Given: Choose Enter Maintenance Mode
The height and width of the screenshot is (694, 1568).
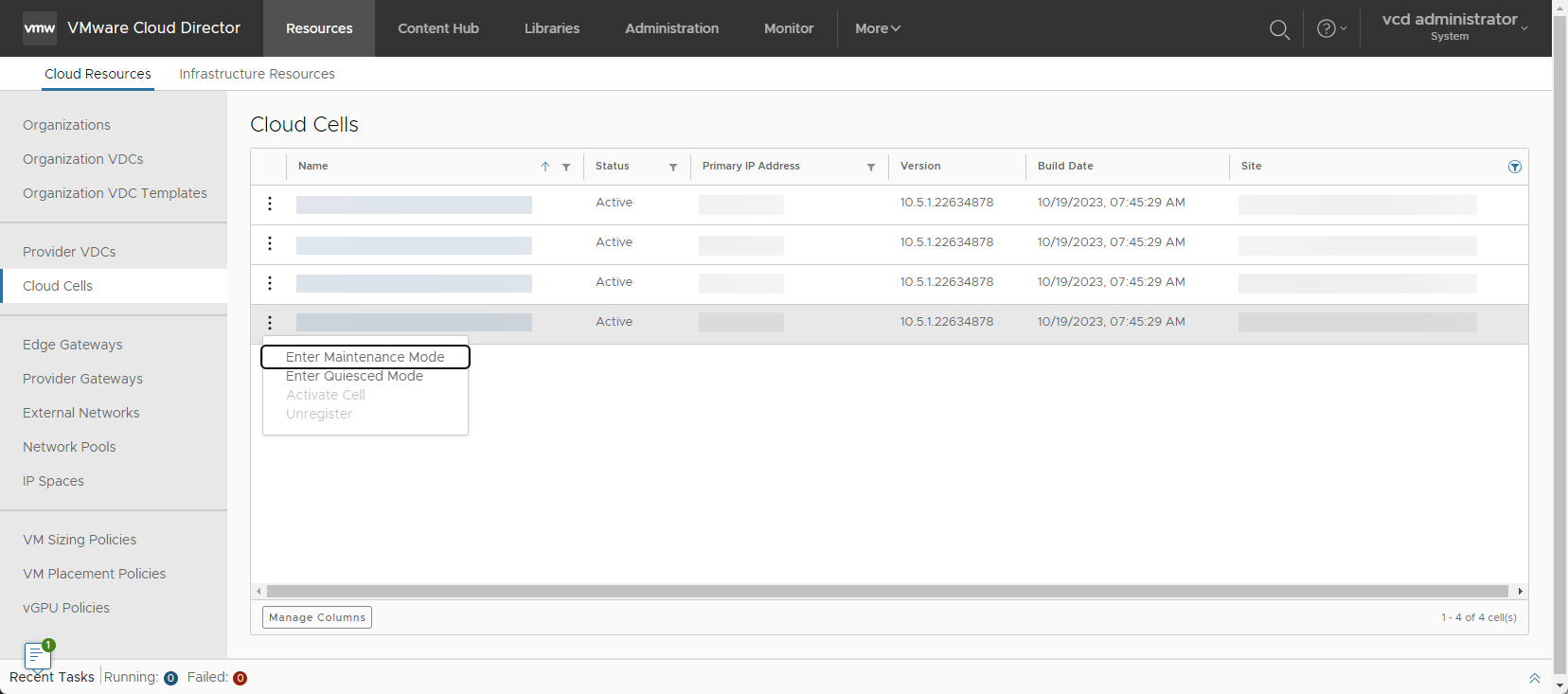Looking at the screenshot, I should click(x=365, y=357).
